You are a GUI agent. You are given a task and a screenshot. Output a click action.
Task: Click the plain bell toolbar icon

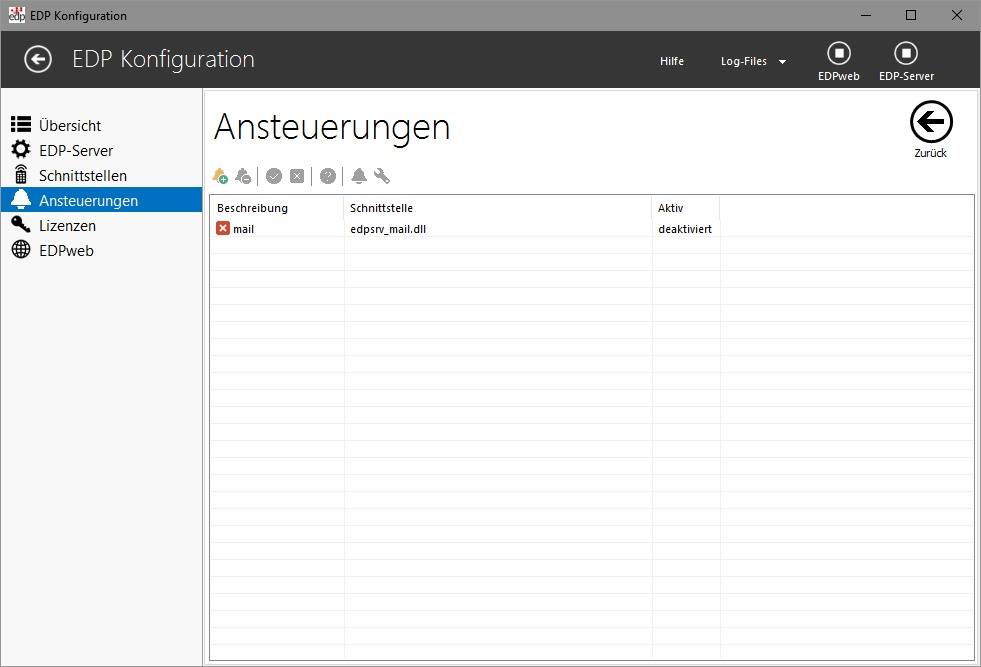point(359,176)
